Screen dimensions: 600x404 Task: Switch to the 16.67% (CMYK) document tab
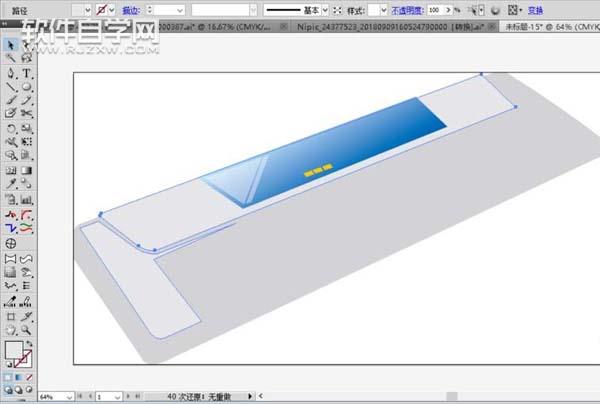214,26
